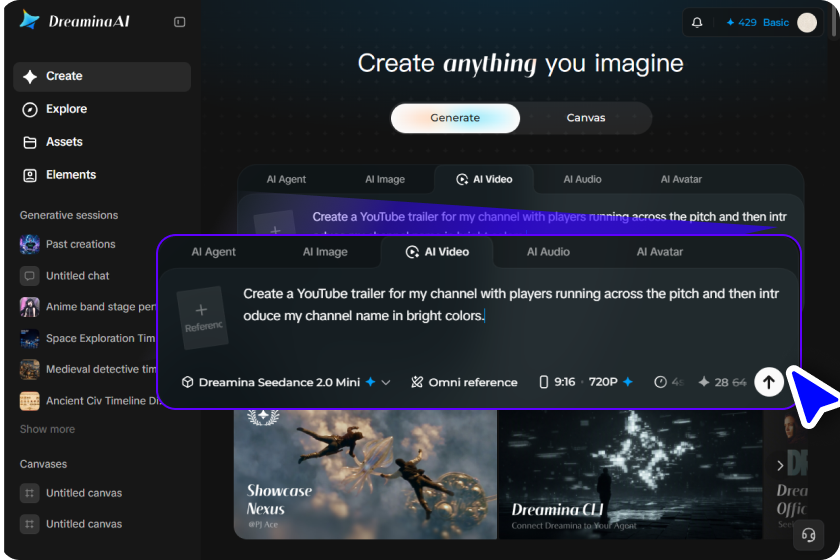840x560 pixels.
Task: Add a reference with the plus box
Action: point(202,318)
